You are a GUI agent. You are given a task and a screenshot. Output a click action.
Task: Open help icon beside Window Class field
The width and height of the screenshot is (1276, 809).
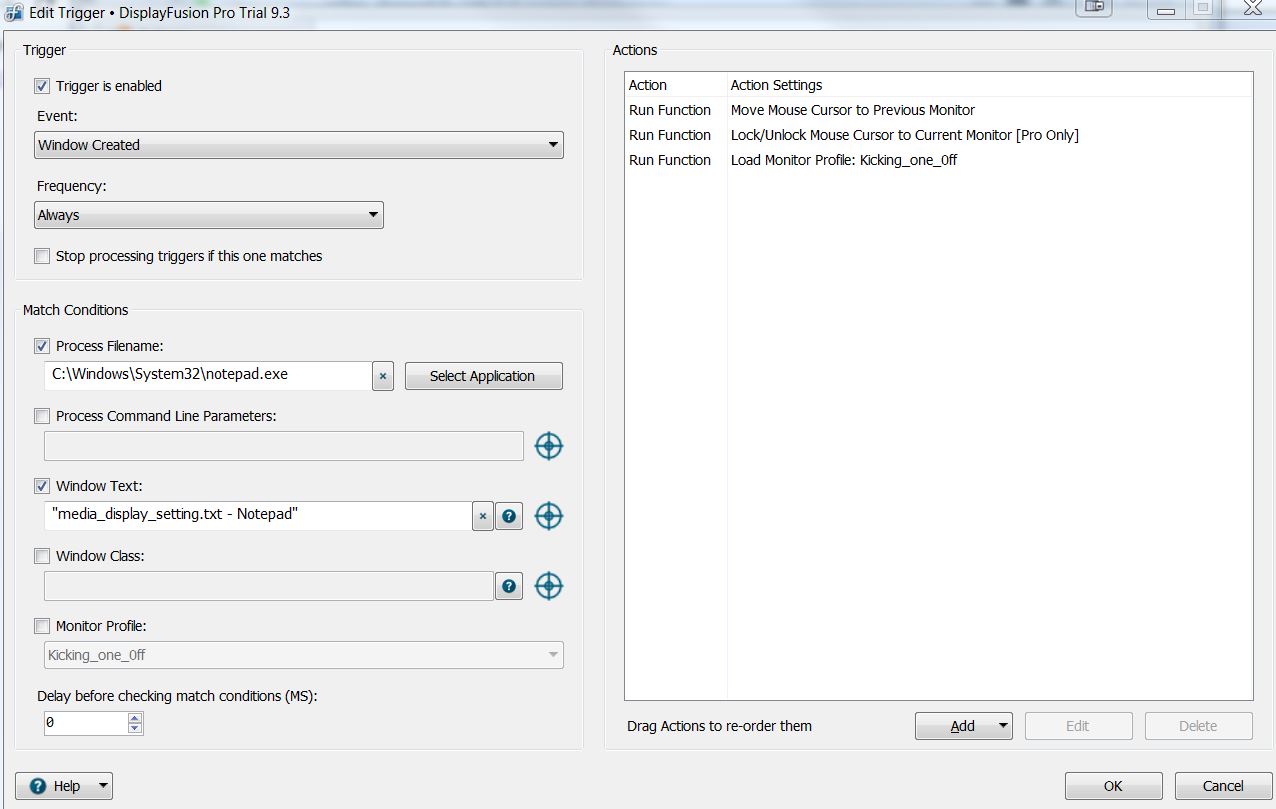tap(509, 586)
